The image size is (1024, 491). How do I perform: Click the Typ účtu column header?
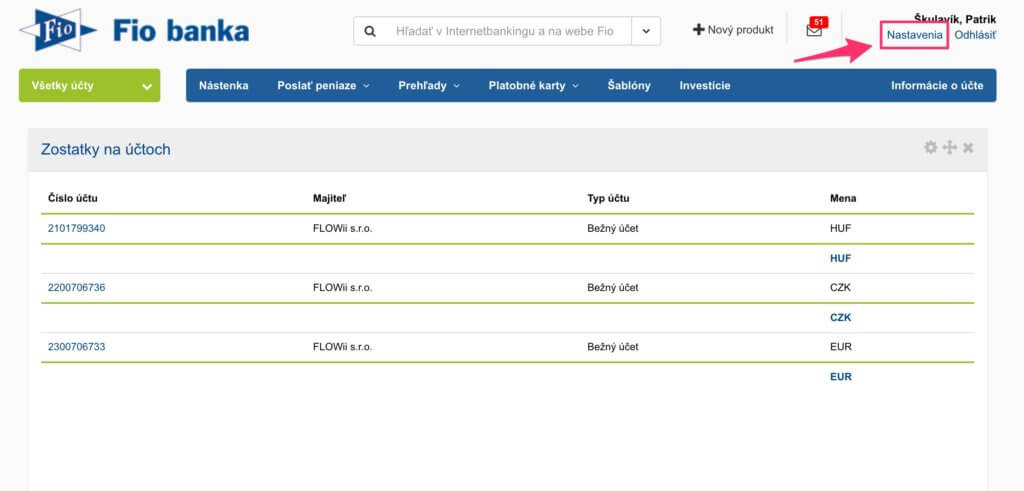(x=608, y=198)
